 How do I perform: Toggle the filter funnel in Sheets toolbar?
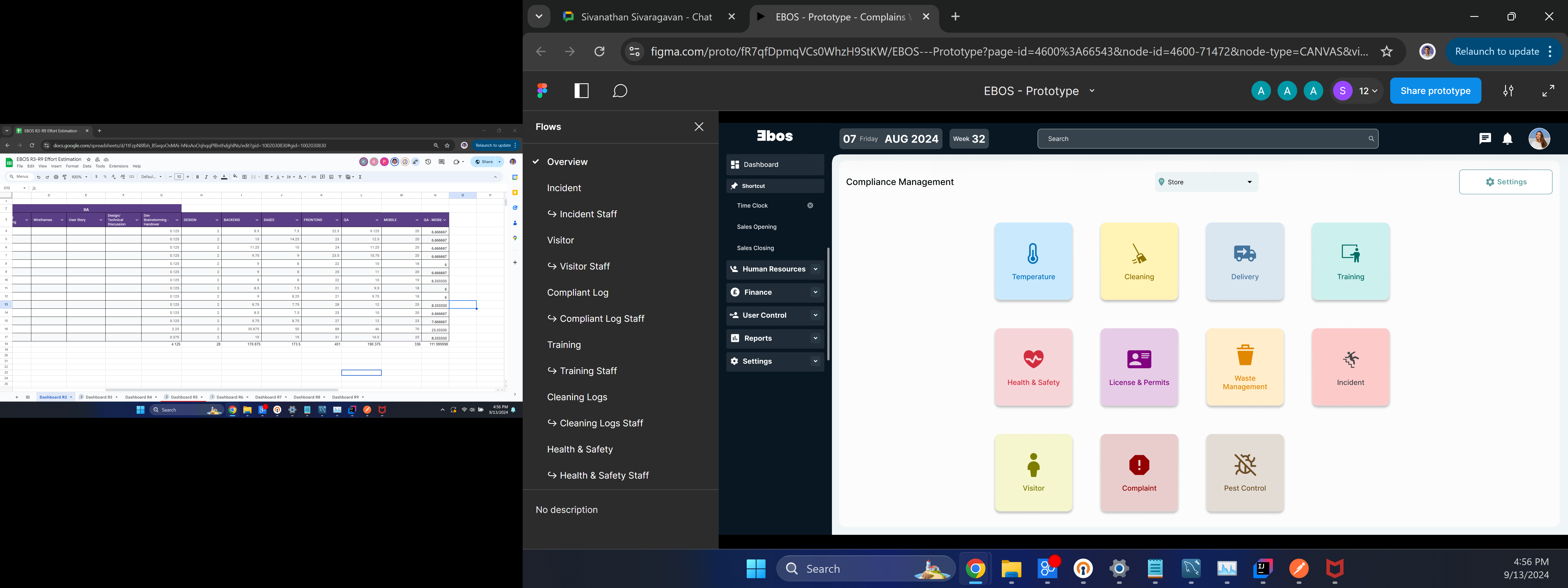[340, 177]
